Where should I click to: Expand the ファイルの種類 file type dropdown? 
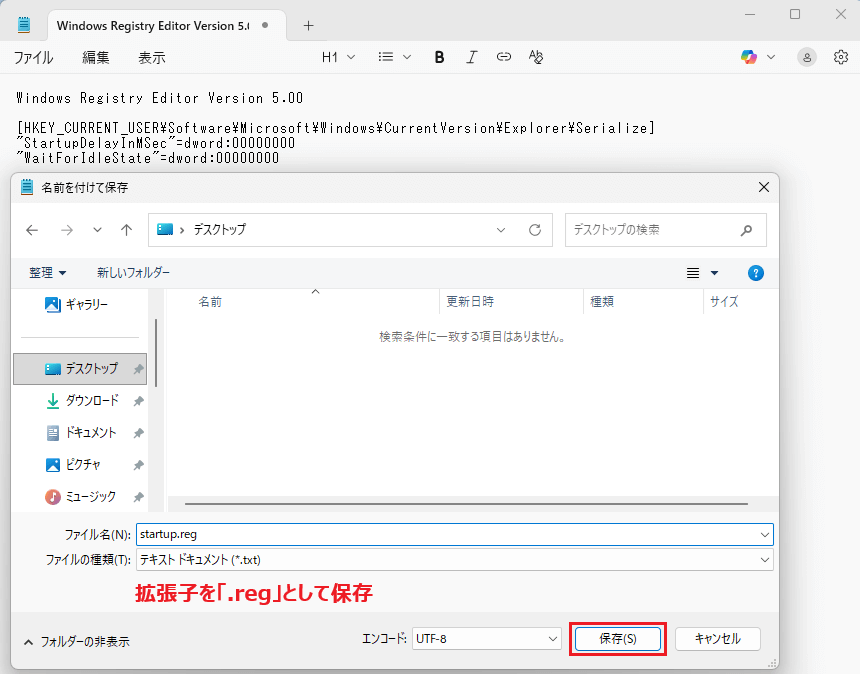click(765, 560)
